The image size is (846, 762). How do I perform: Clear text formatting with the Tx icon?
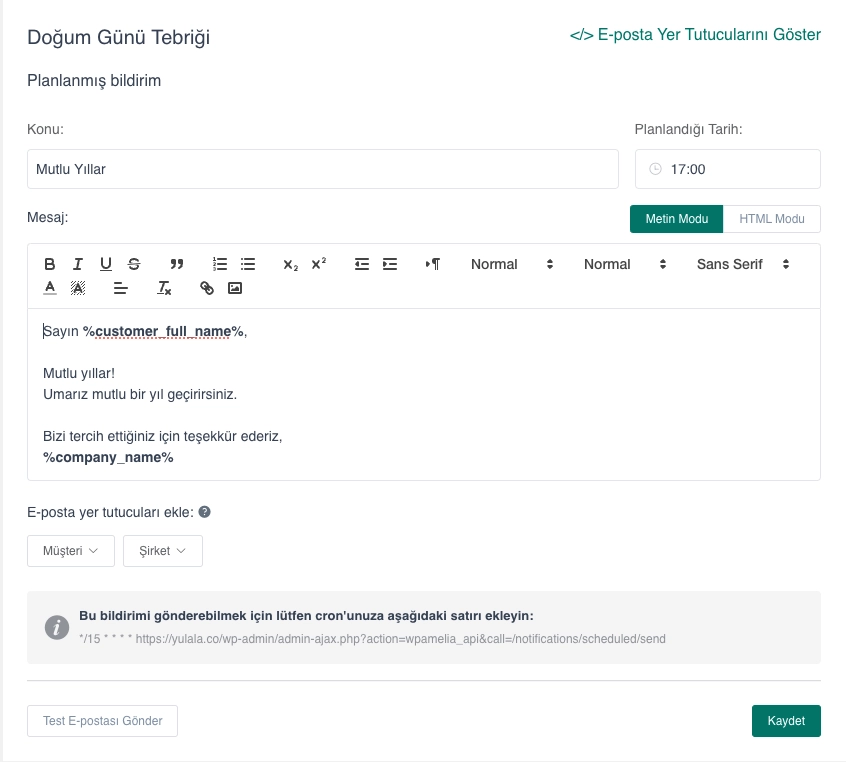pos(165,288)
